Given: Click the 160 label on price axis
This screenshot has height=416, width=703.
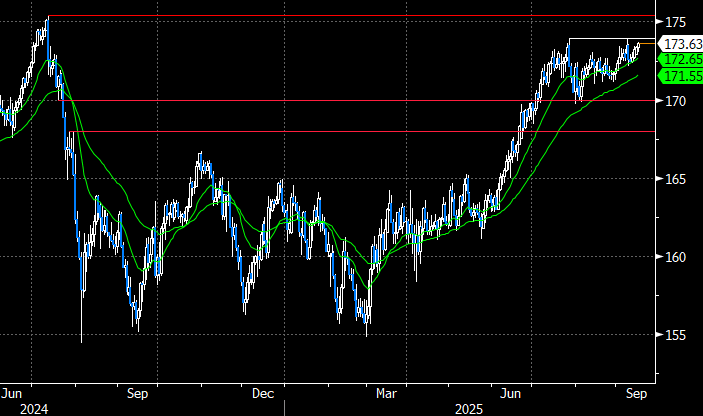Looking at the screenshot, I should [x=675, y=257].
